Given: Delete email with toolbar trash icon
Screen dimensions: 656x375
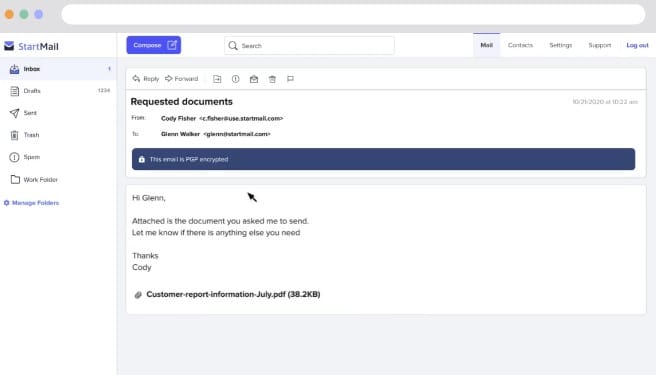Looking at the screenshot, I should click(272, 79).
